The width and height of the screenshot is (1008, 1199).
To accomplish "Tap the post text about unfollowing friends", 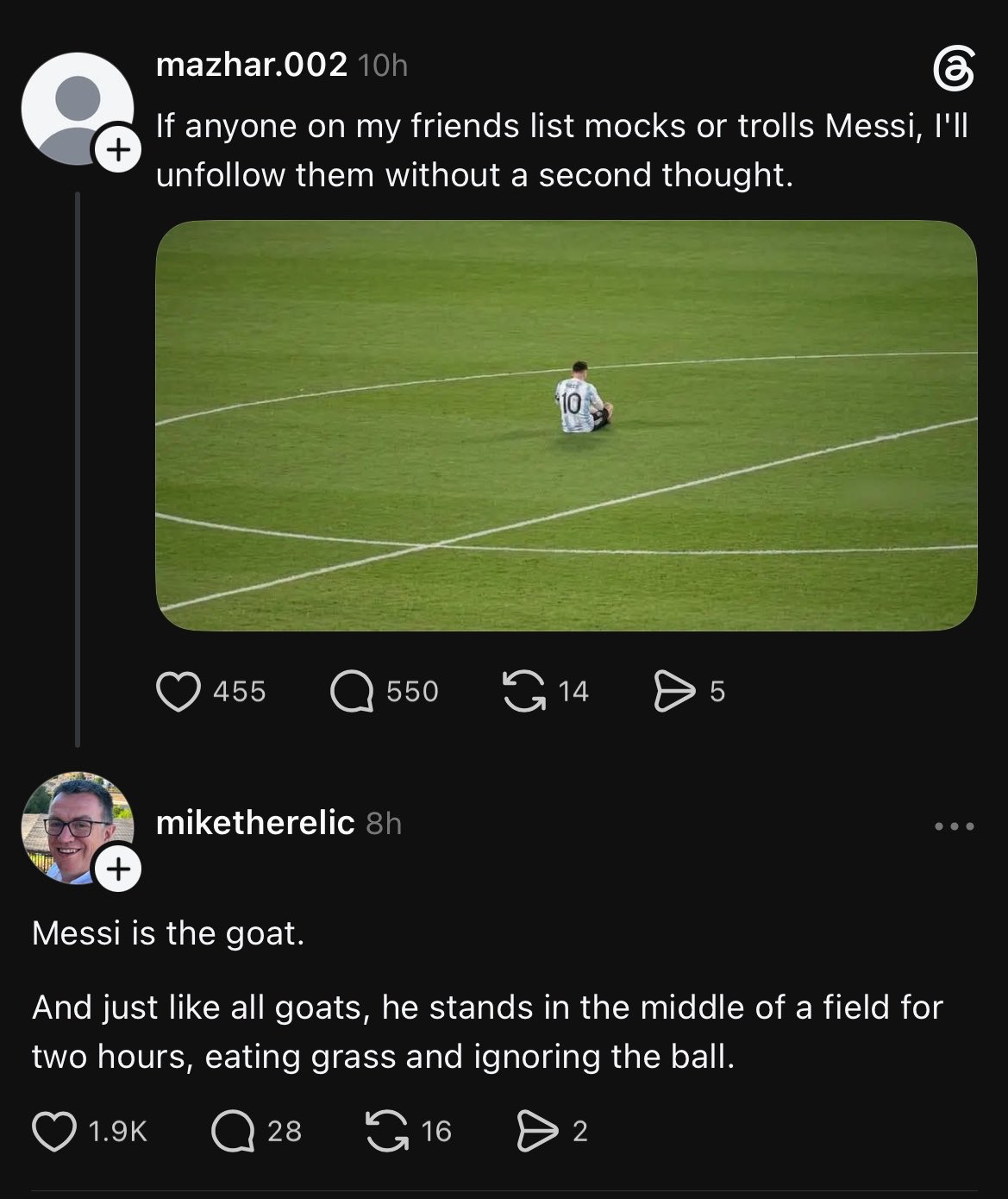I will (x=562, y=150).
